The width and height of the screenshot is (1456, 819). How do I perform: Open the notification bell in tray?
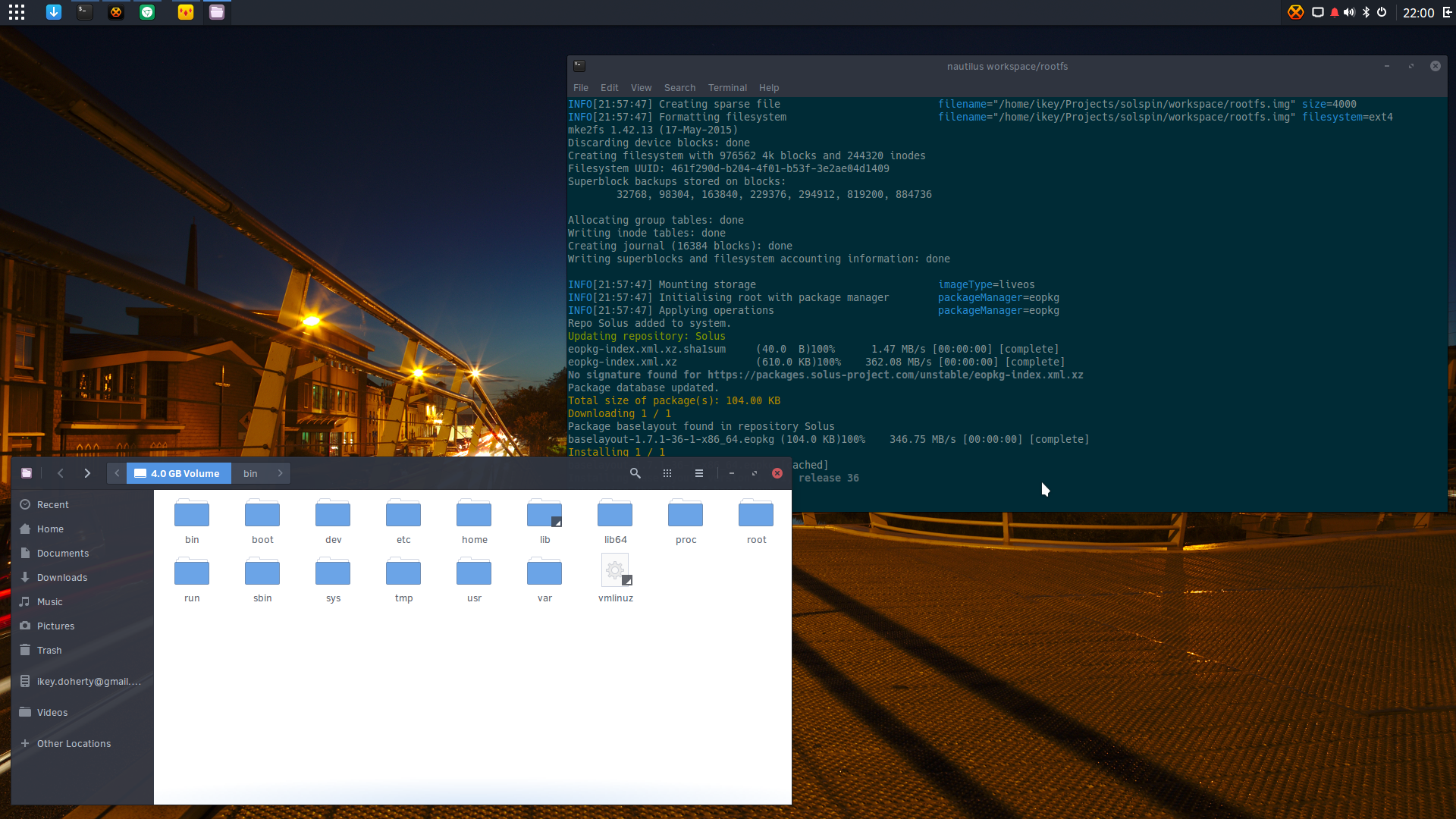pyautogui.click(x=1335, y=12)
